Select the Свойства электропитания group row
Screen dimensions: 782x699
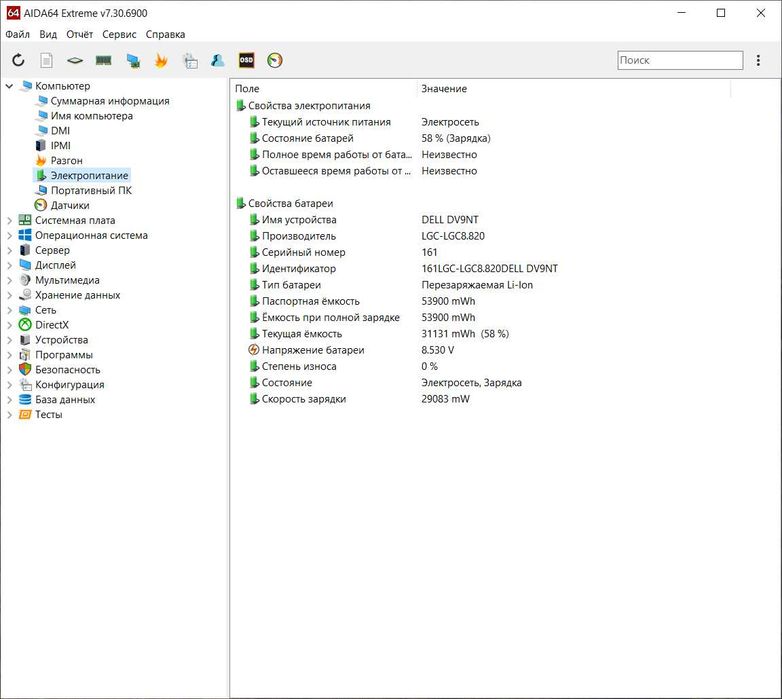pos(303,106)
